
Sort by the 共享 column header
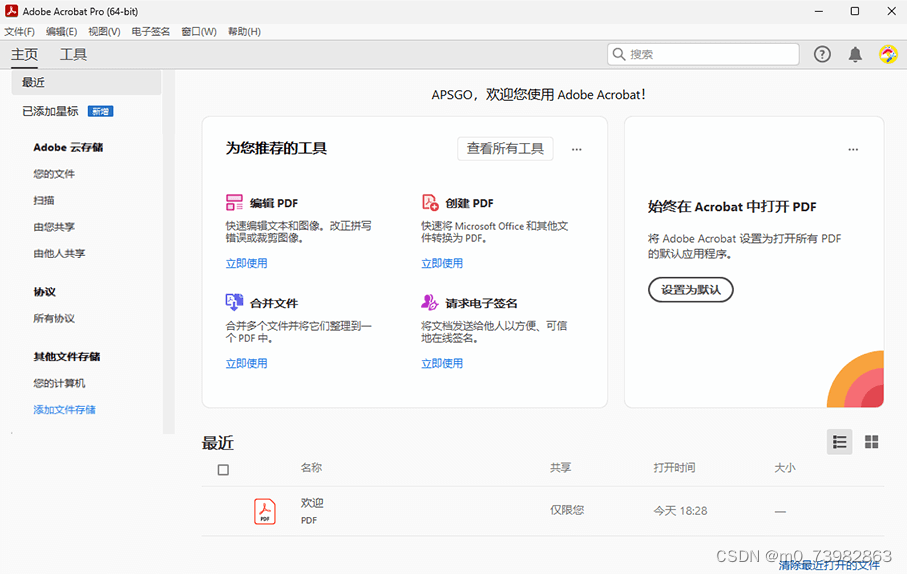(x=560, y=468)
